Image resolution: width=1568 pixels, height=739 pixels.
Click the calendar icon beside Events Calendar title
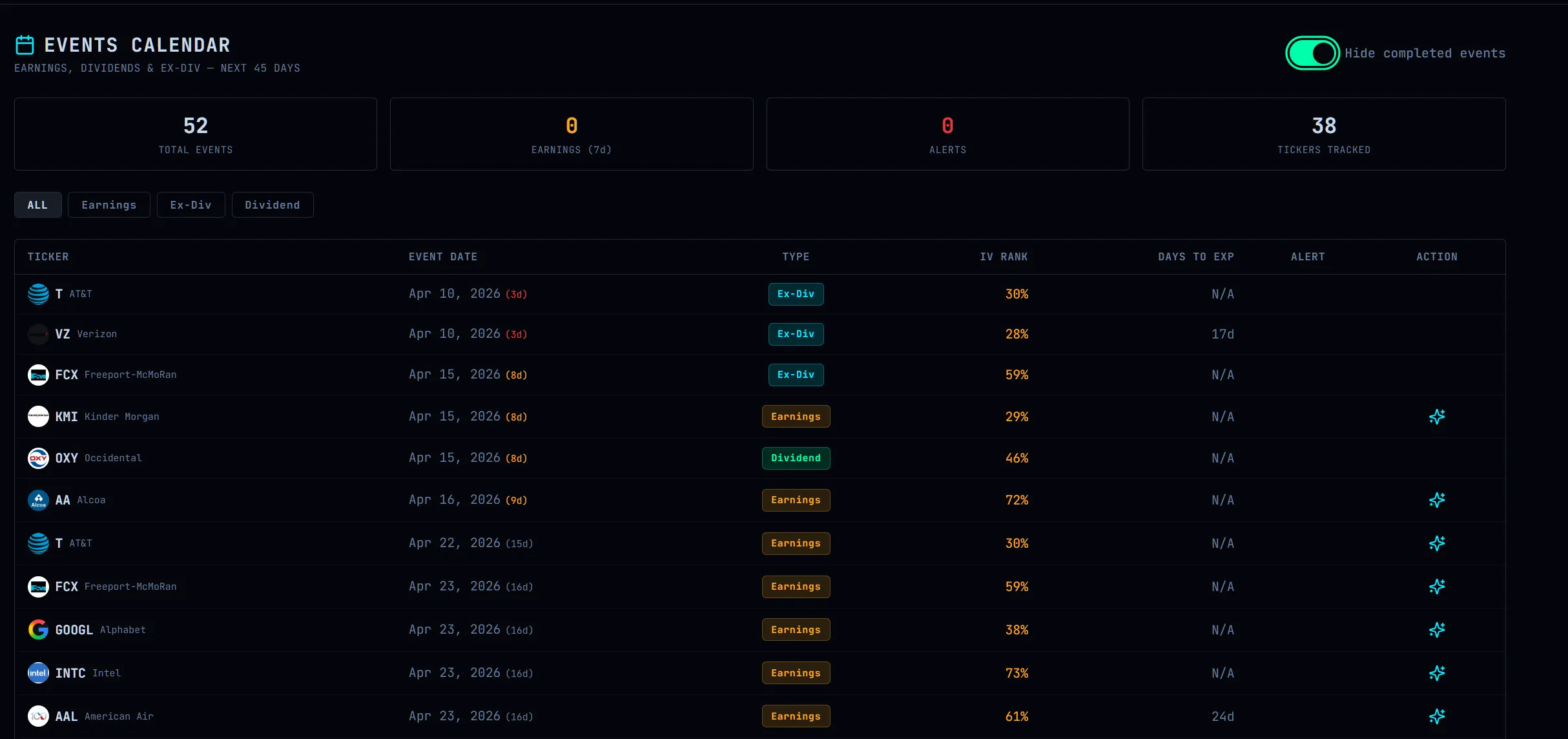(25, 45)
